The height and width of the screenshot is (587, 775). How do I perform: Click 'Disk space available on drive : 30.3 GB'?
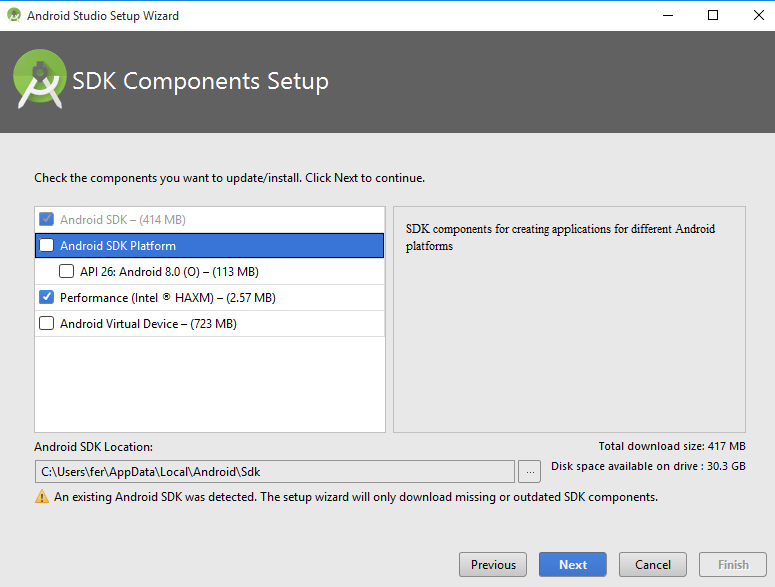point(648,466)
